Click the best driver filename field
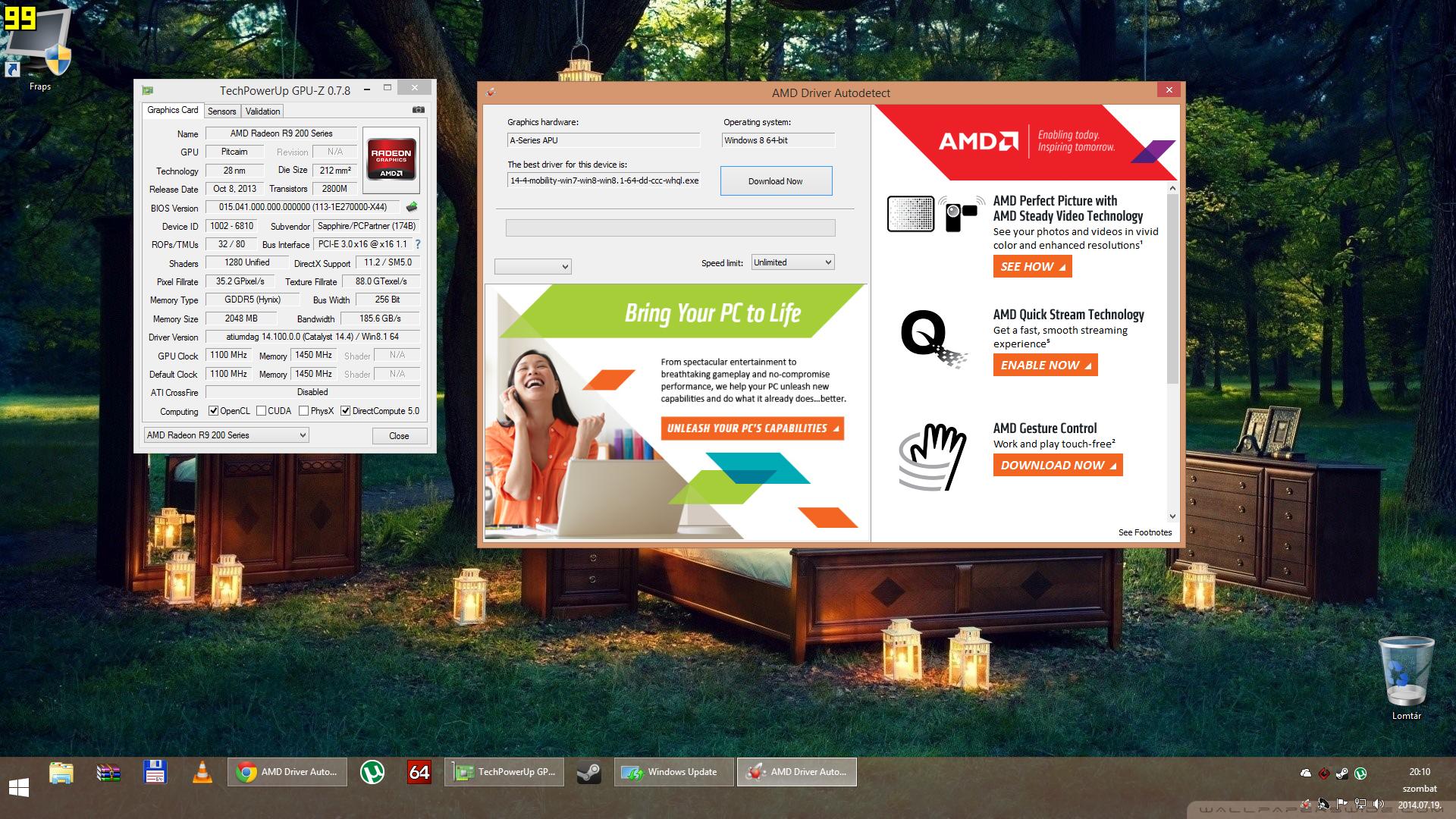The width and height of the screenshot is (1456, 819). click(604, 180)
